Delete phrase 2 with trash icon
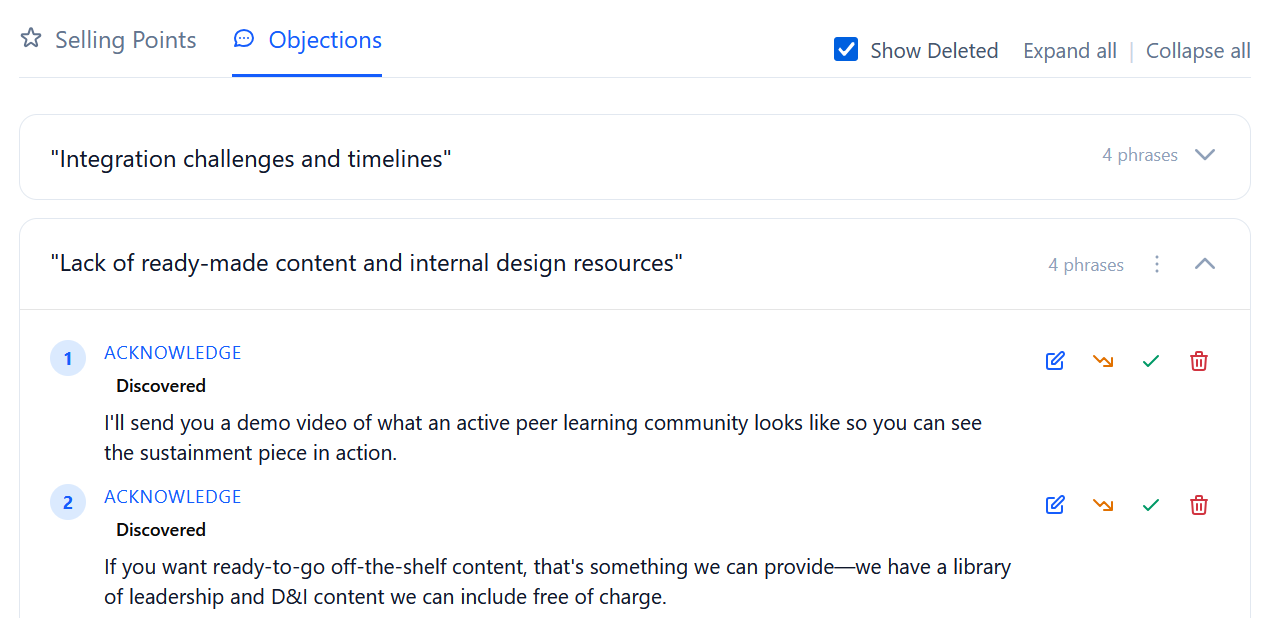The height and width of the screenshot is (618, 1275). click(1199, 505)
